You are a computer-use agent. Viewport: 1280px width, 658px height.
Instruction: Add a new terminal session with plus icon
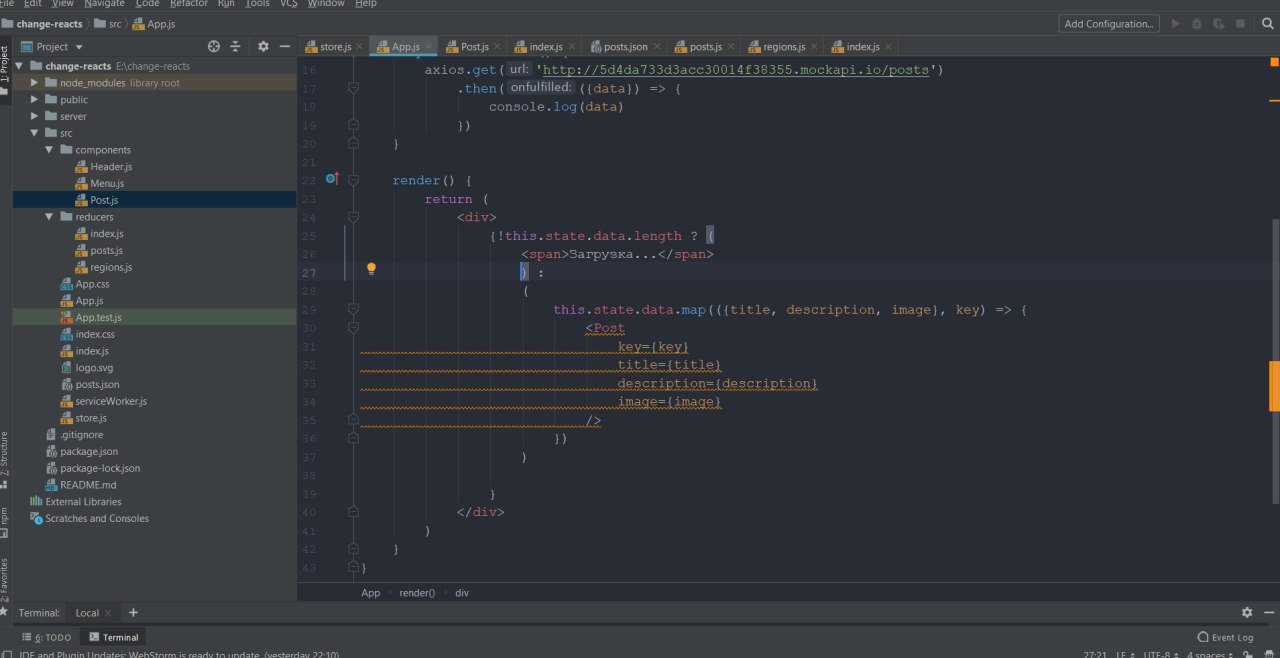tap(133, 612)
